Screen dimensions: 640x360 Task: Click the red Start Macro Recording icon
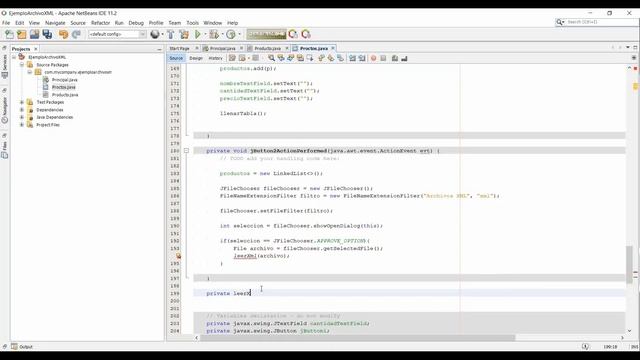373,58
